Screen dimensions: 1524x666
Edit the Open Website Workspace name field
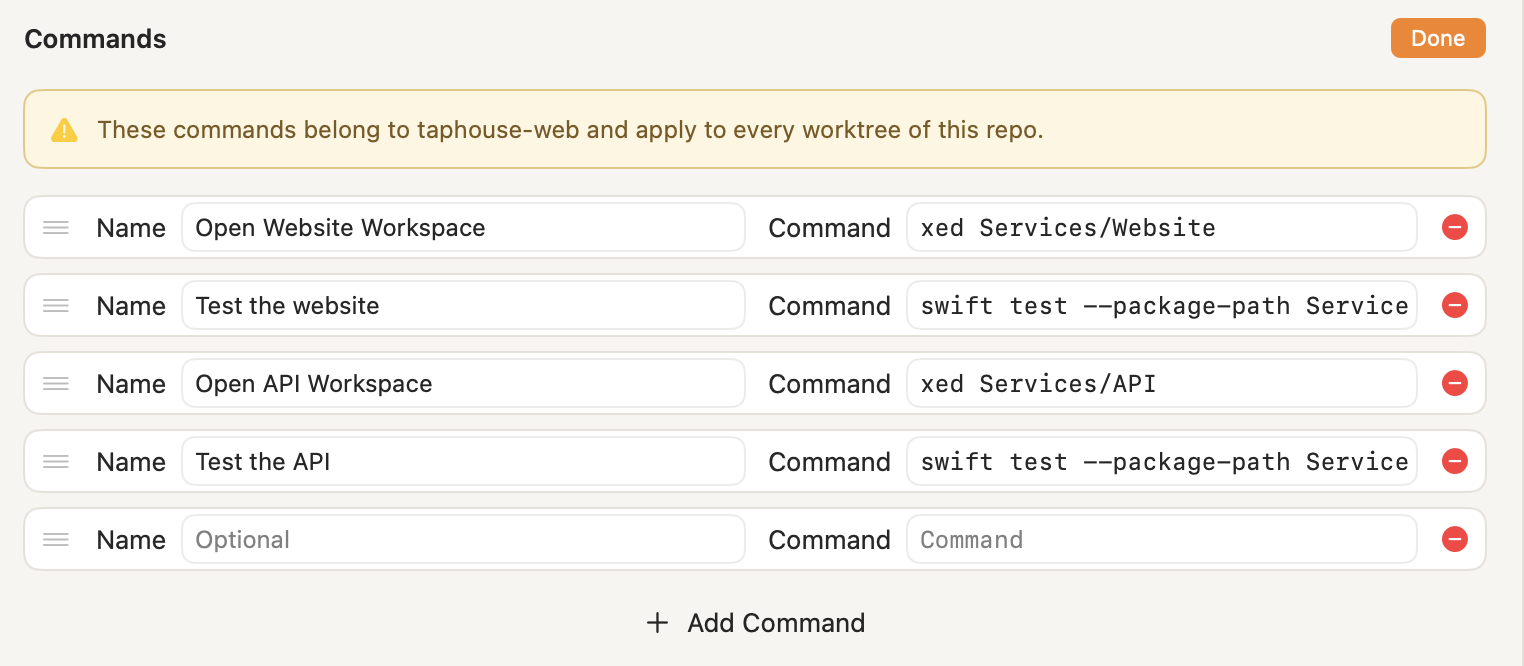coord(463,228)
